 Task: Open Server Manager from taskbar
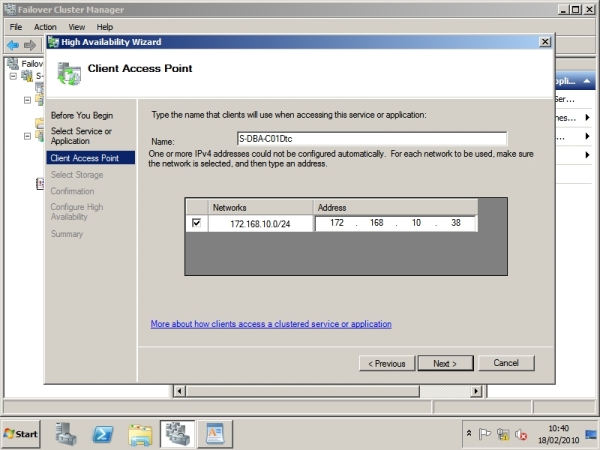pos(66,434)
